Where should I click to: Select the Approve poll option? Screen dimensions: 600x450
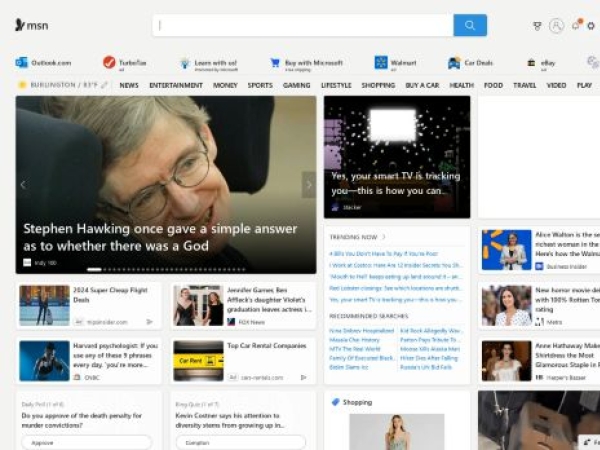[86, 443]
